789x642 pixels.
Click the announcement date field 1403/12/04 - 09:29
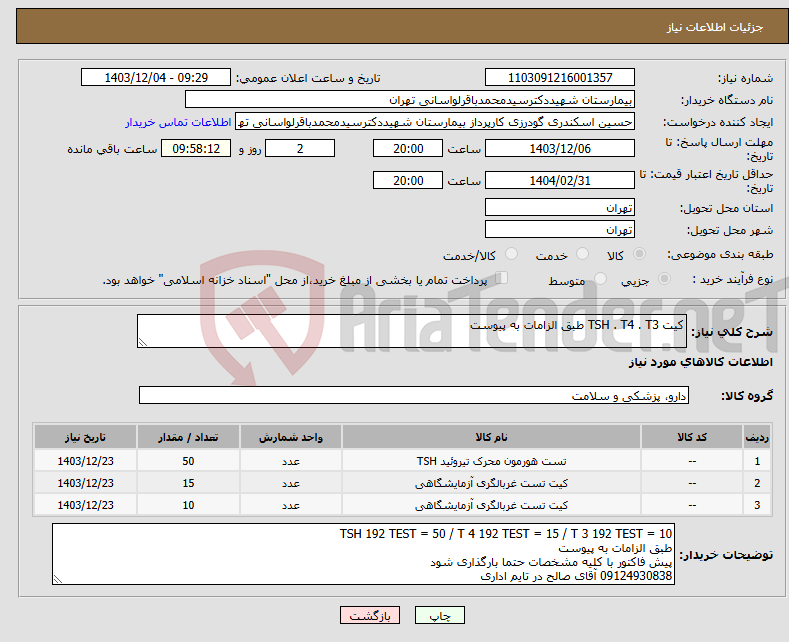click(156, 77)
